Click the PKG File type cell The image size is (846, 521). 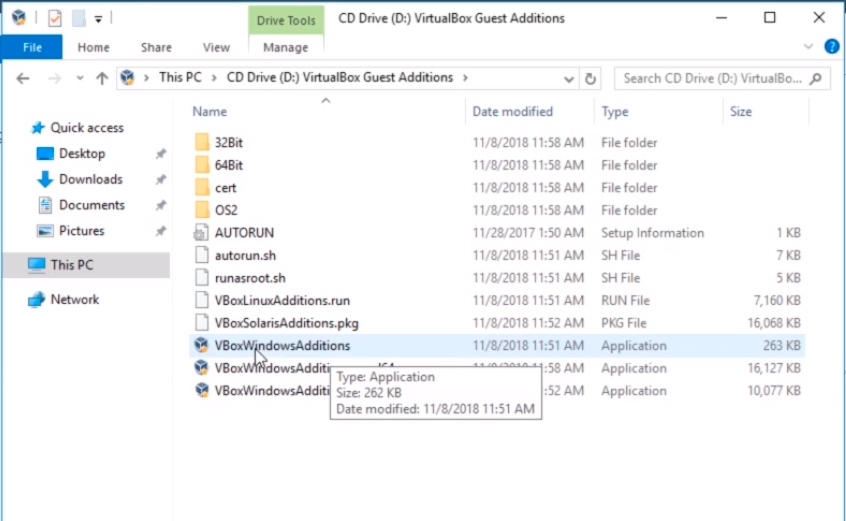tap(624, 323)
